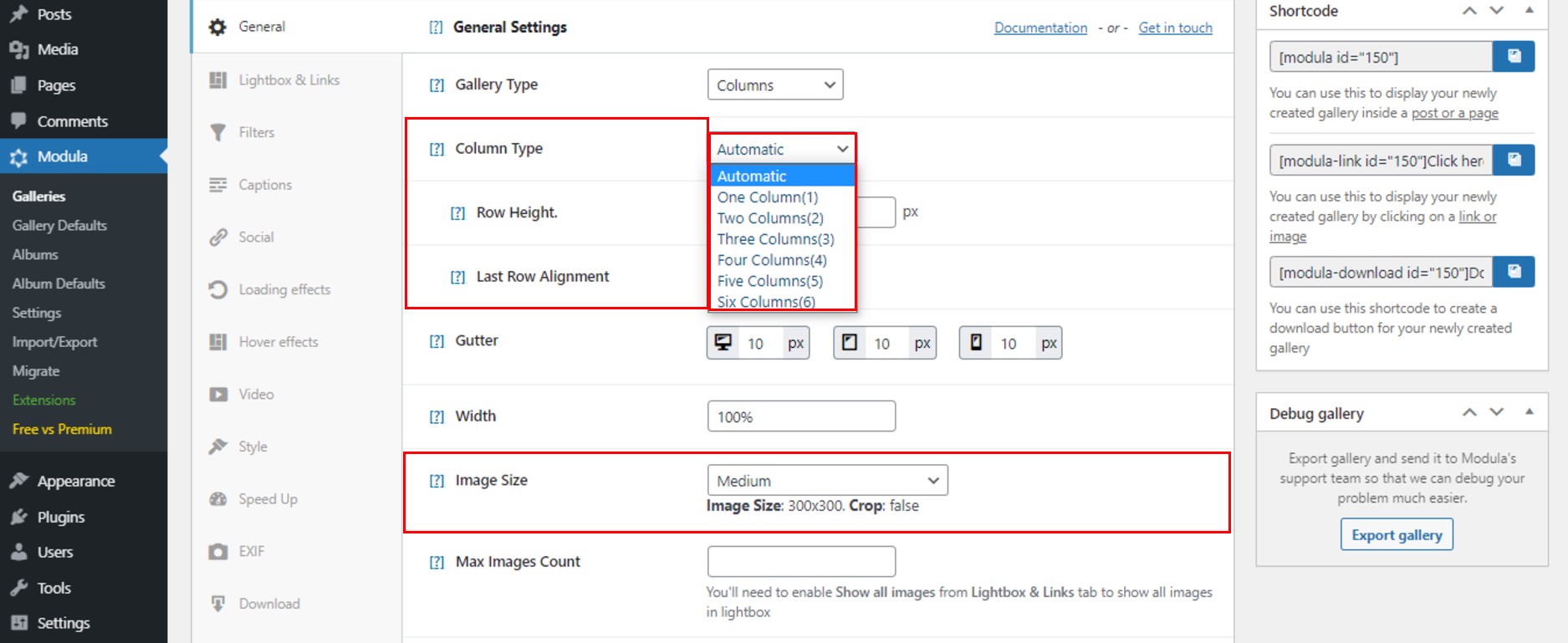Viewport: 1568px width, 643px height.
Task: Open the Gallery Type dropdown
Action: 774,84
